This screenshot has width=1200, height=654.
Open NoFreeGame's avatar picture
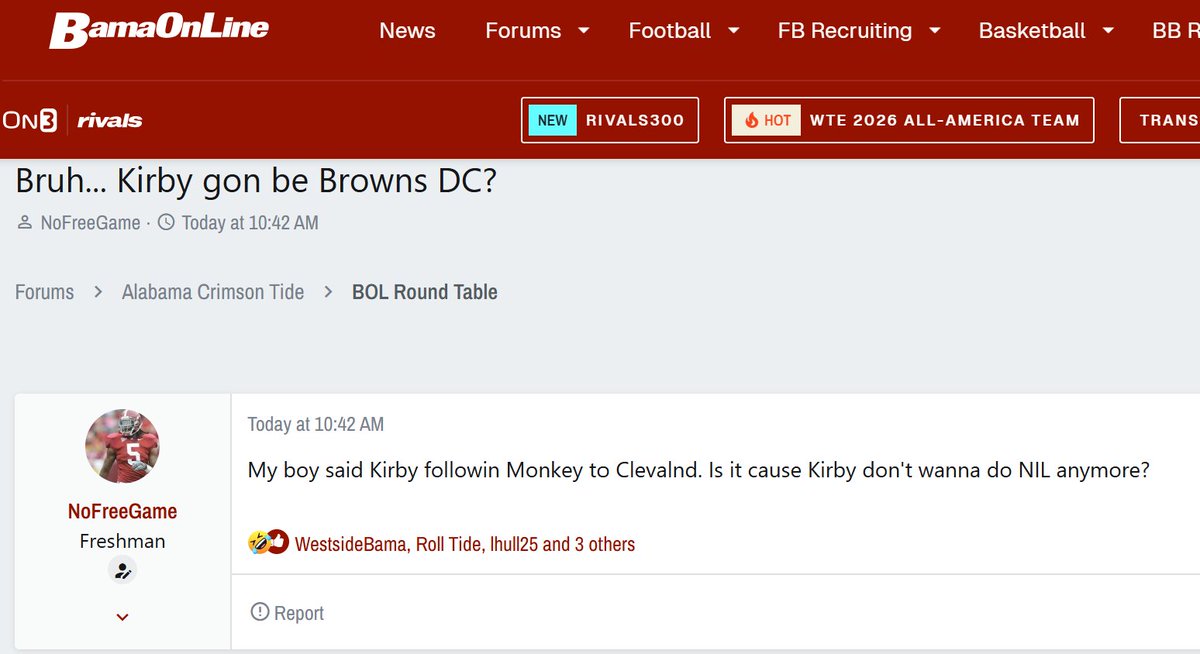(x=122, y=446)
